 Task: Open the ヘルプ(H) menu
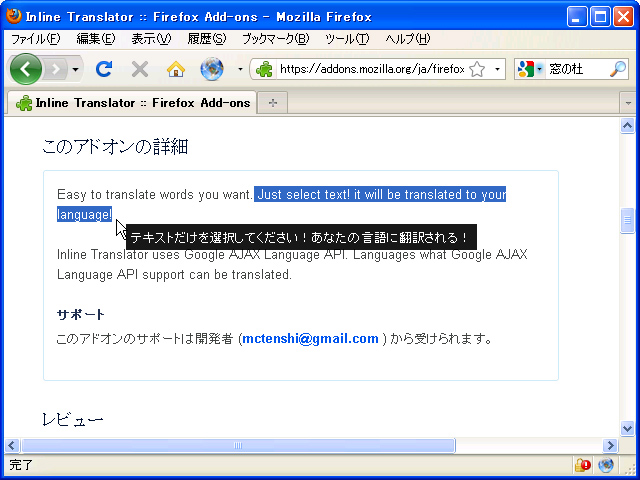408,39
